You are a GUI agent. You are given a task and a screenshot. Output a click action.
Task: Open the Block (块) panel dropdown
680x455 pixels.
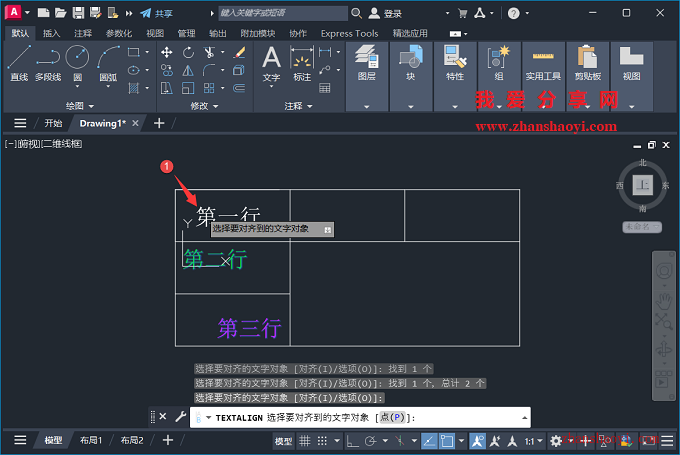411,106
